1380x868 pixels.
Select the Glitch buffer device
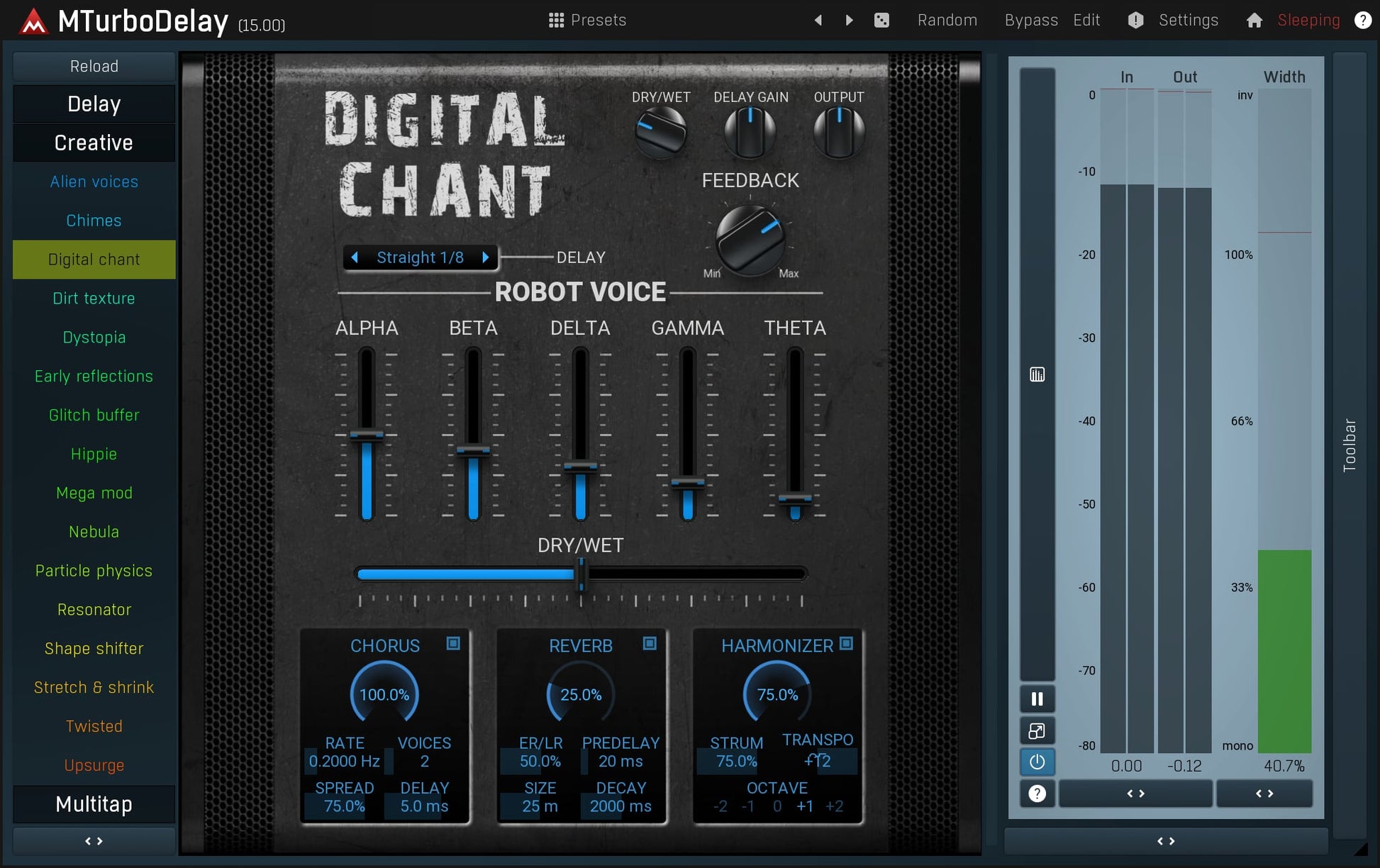point(94,415)
